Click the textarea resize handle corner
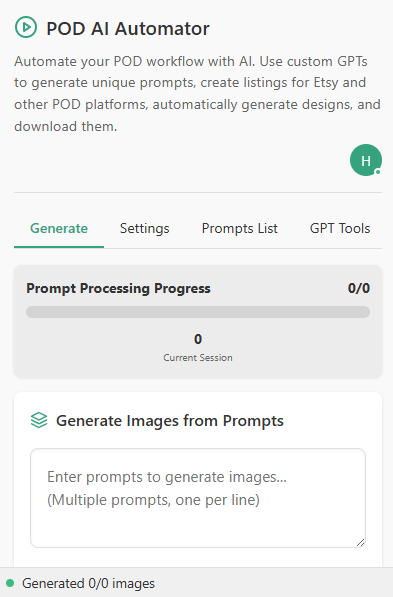The height and width of the screenshot is (597, 393). (360, 543)
